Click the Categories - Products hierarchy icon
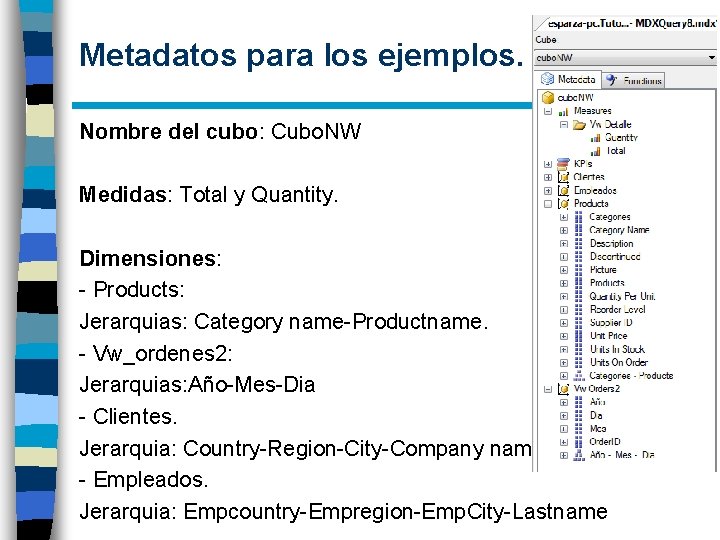This screenshot has height=540, width=720. [x=579, y=376]
